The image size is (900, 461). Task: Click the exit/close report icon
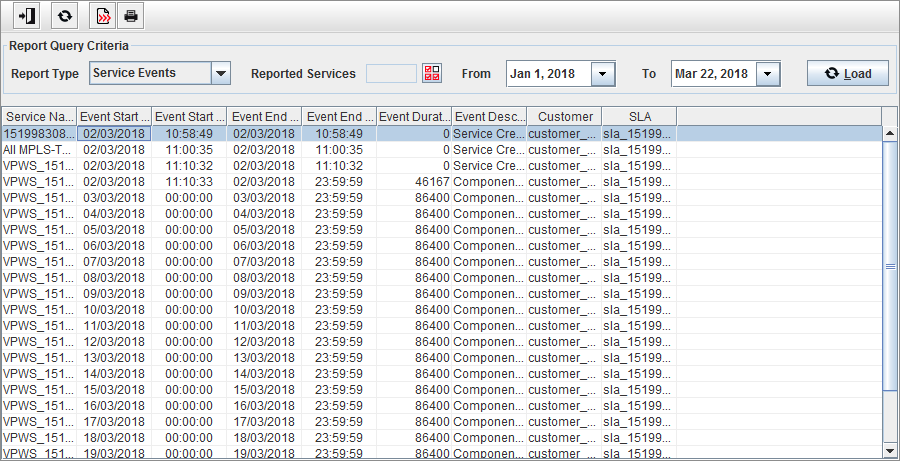(28, 16)
